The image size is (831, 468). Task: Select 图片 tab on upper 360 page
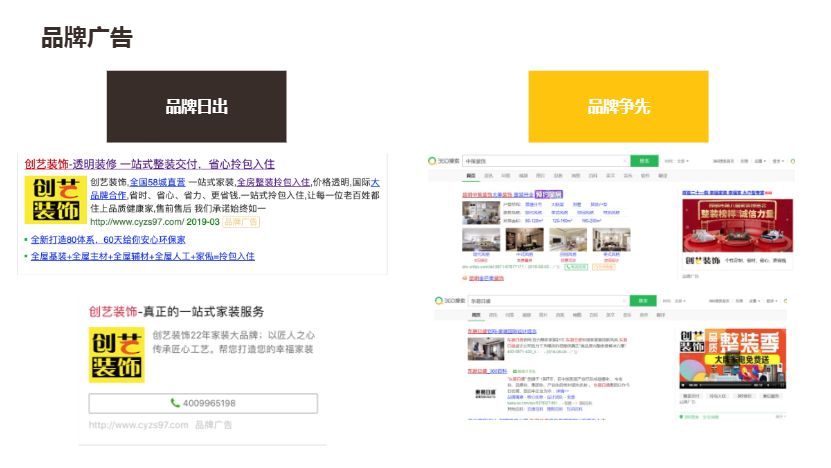click(x=541, y=175)
